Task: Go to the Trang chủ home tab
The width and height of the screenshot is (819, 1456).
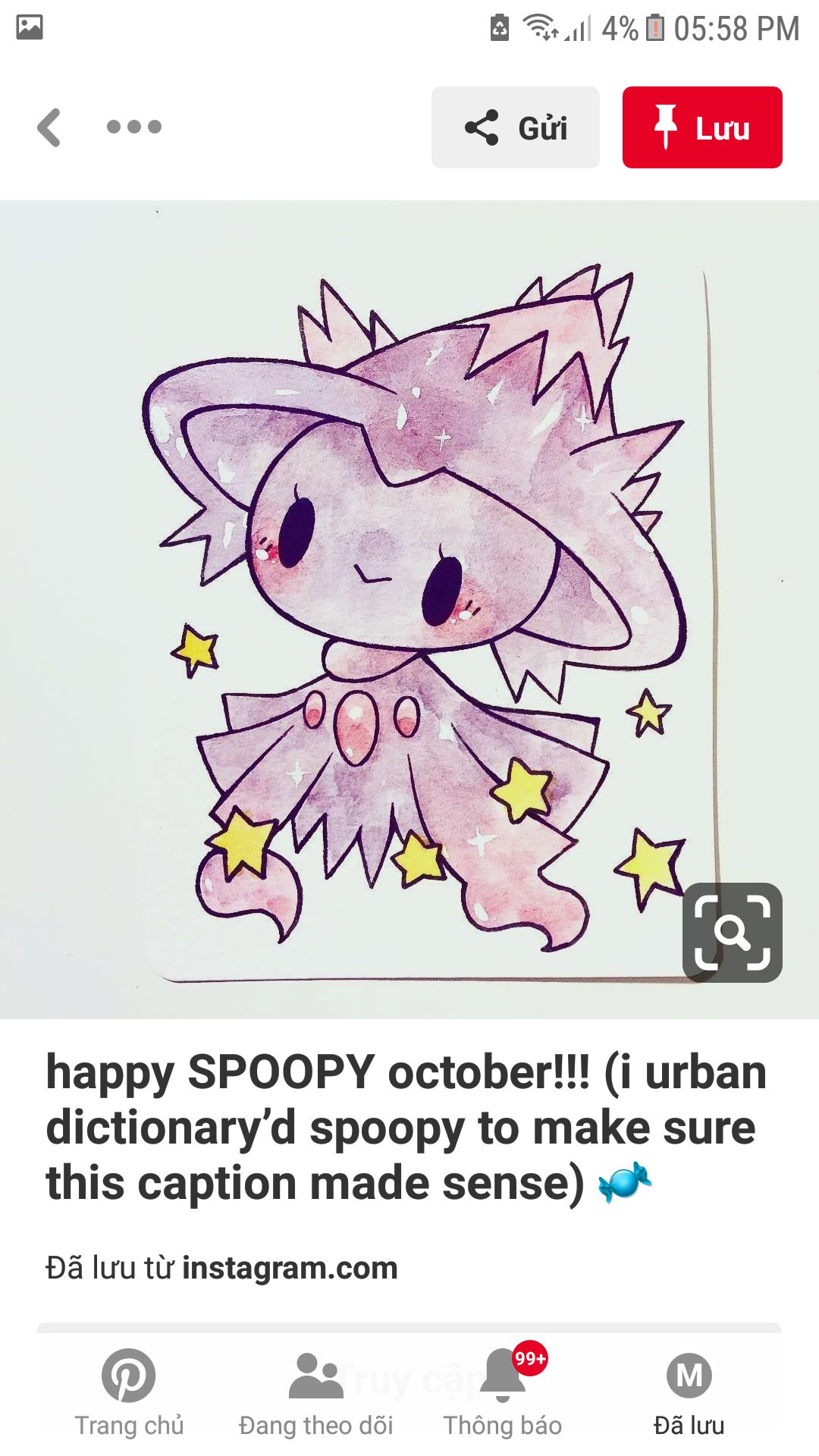Action: [129, 1394]
